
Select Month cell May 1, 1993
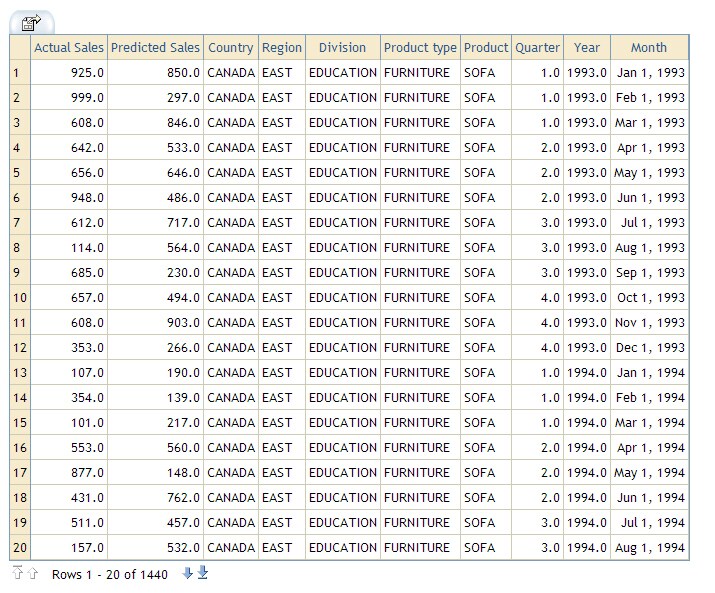tap(649, 172)
